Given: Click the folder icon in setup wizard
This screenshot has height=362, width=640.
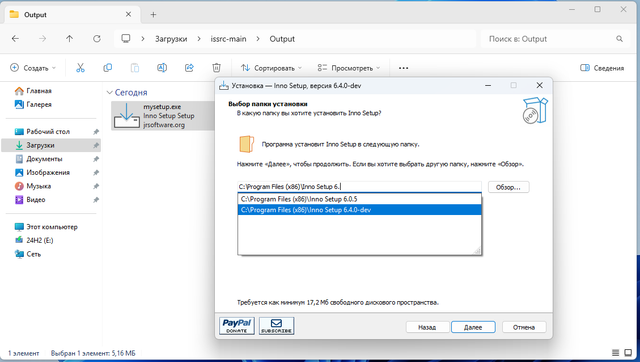Looking at the screenshot, I should click(246, 144).
